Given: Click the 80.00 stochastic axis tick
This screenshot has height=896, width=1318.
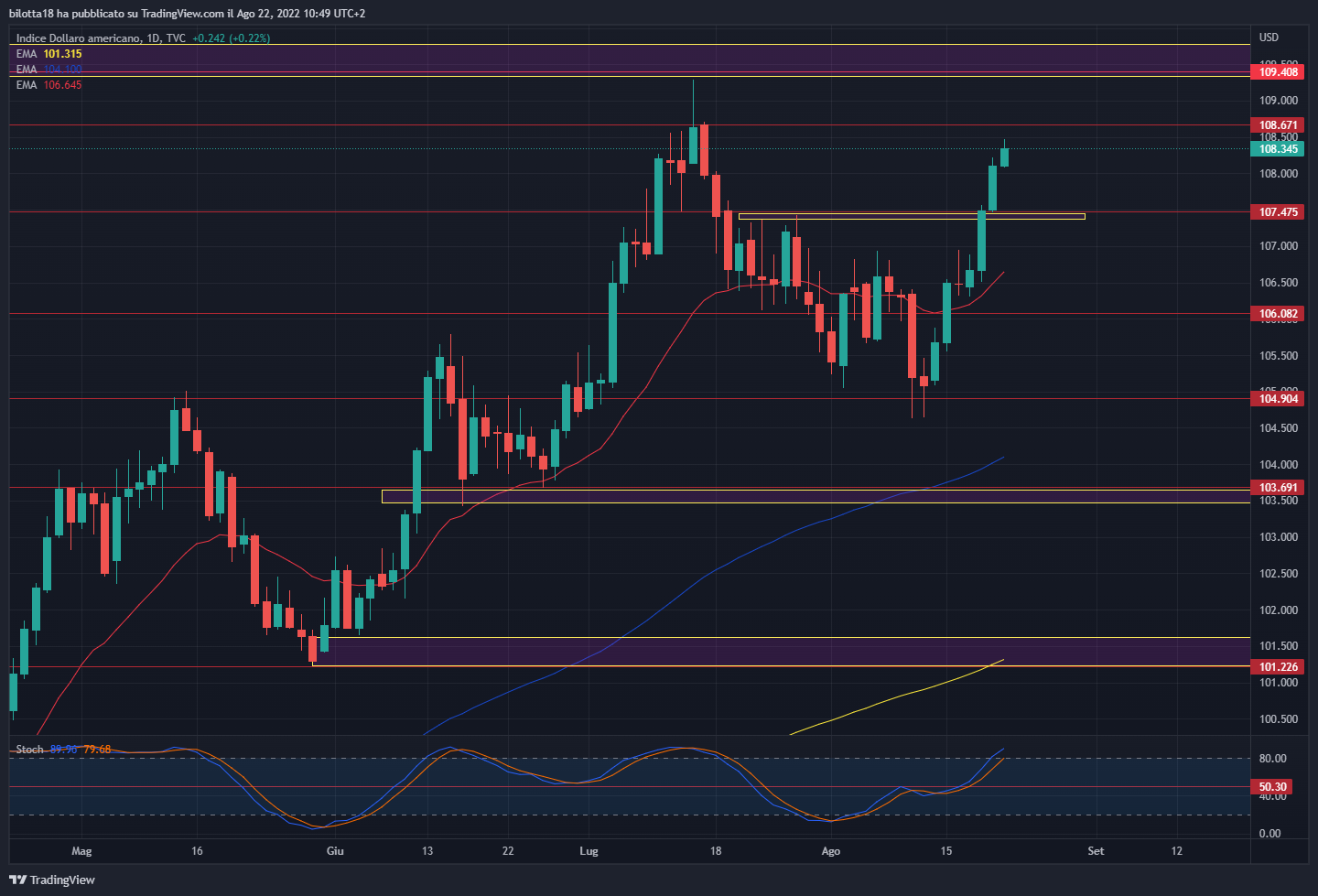Looking at the screenshot, I should (1272, 759).
